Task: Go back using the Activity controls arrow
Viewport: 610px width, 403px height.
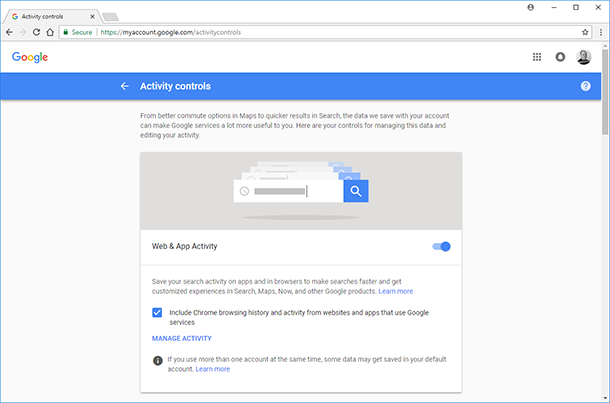Action: coord(124,86)
